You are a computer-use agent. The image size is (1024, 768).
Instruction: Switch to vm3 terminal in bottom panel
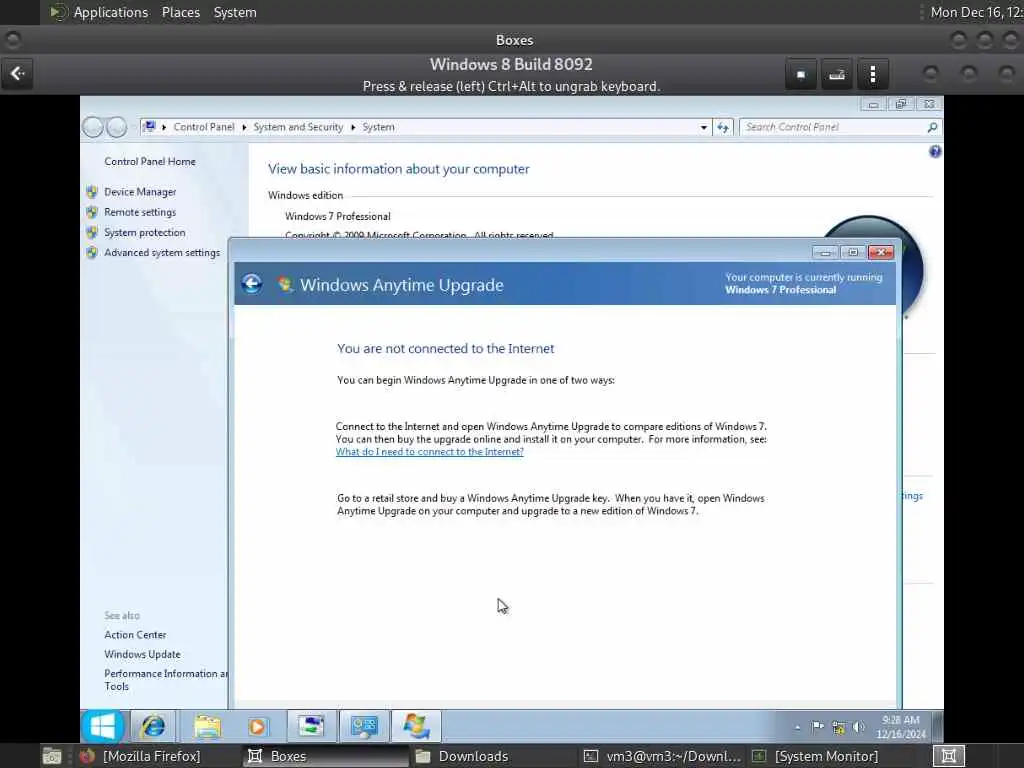(662, 756)
